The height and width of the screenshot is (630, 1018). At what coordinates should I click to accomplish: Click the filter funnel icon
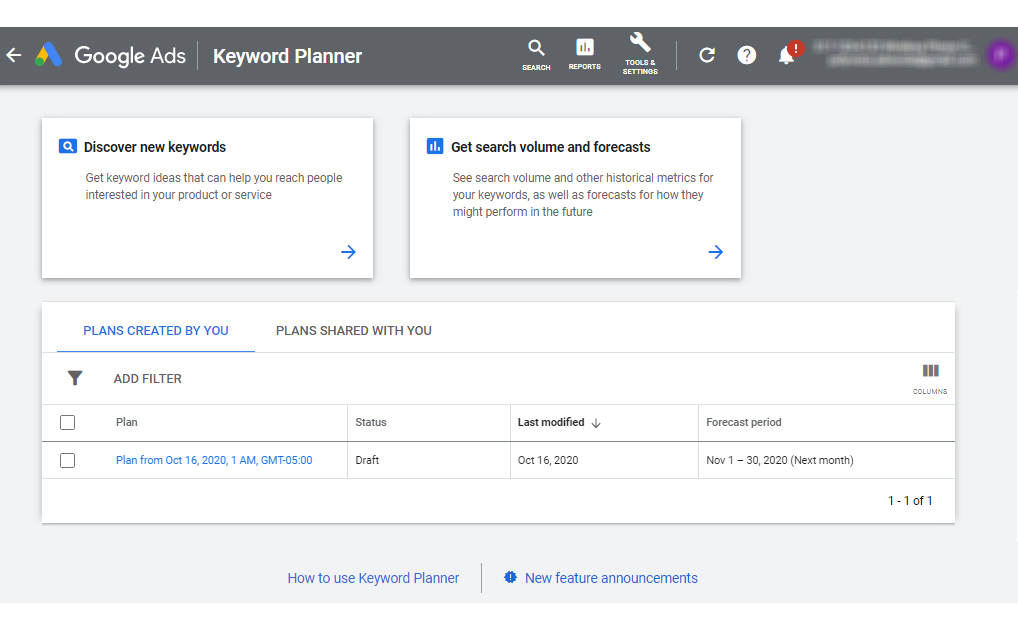point(75,378)
